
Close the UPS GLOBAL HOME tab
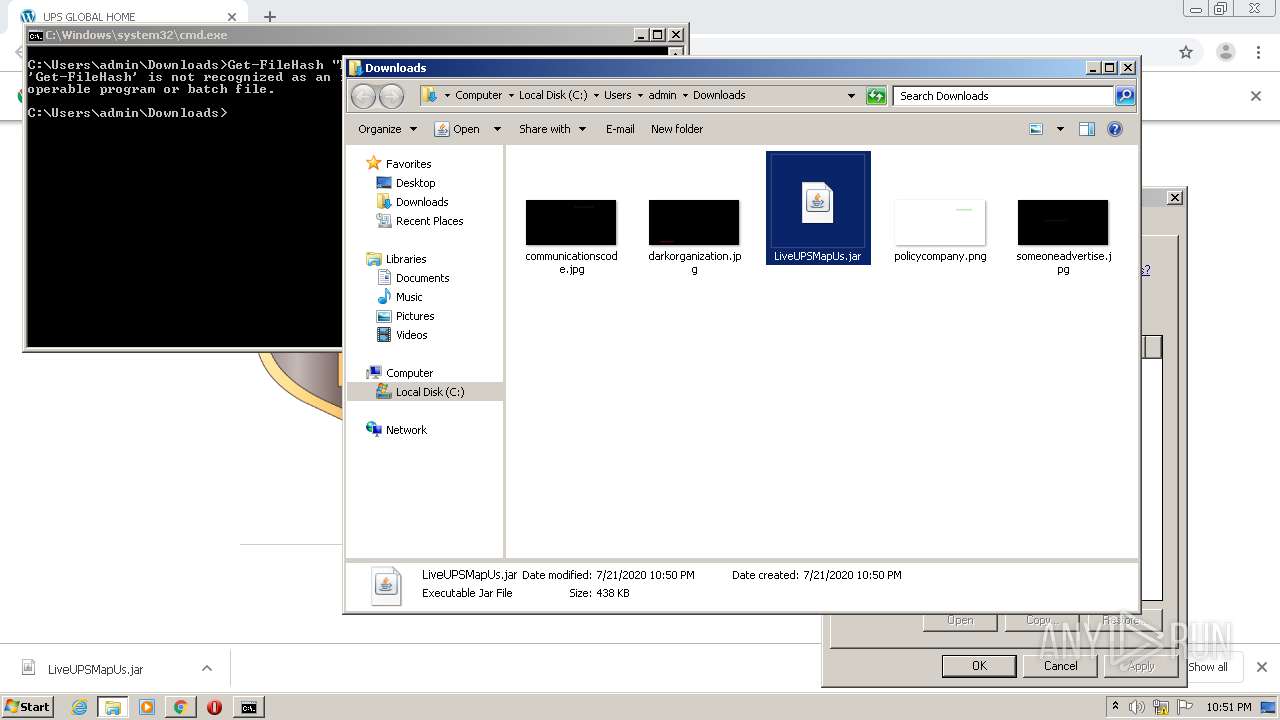[x=232, y=17]
